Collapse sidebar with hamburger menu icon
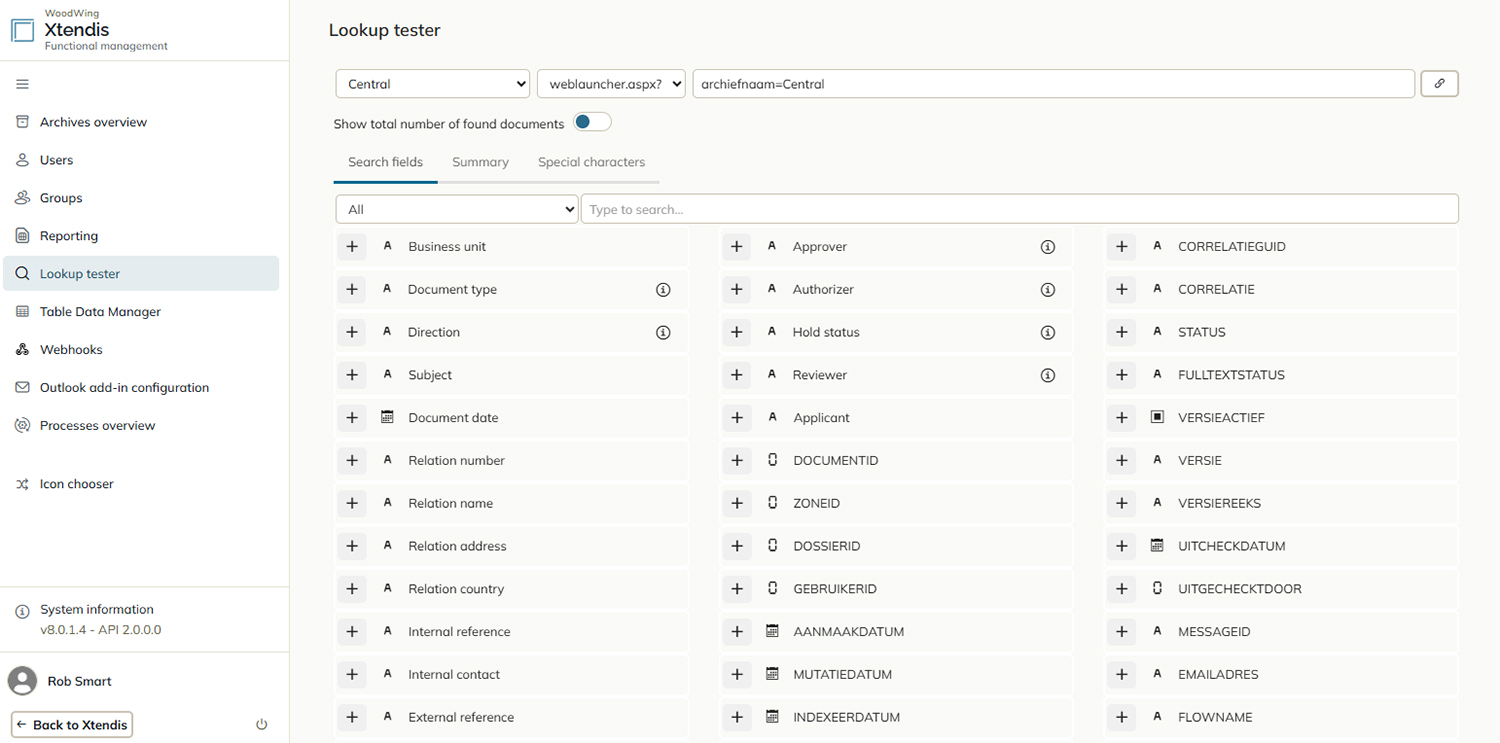 point(22,84)
